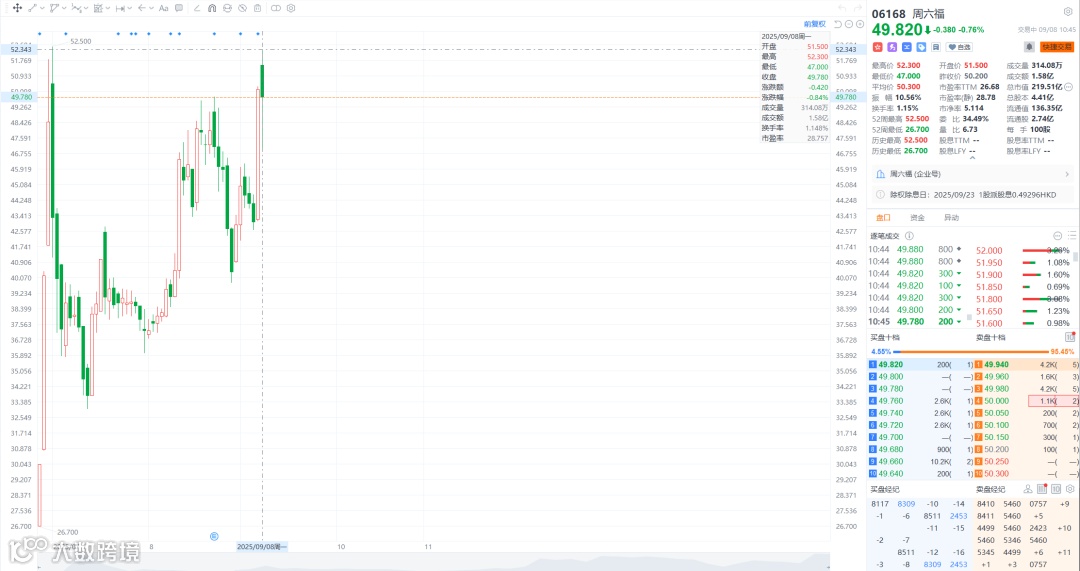1080x571 pixels.
Task: Click the 前复权 adjustment link
Action: click(x=815, y=24)
